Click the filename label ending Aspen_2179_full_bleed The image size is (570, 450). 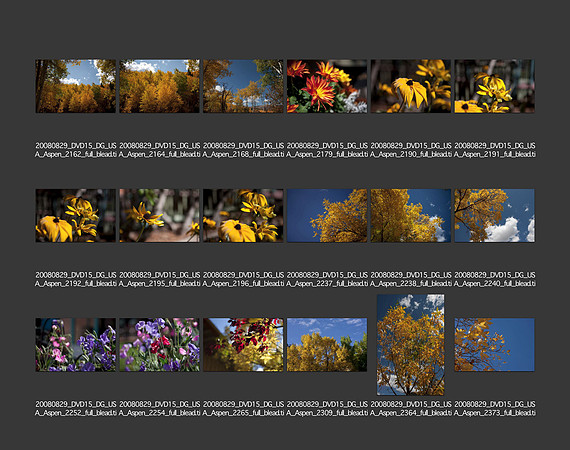point(327,150)
